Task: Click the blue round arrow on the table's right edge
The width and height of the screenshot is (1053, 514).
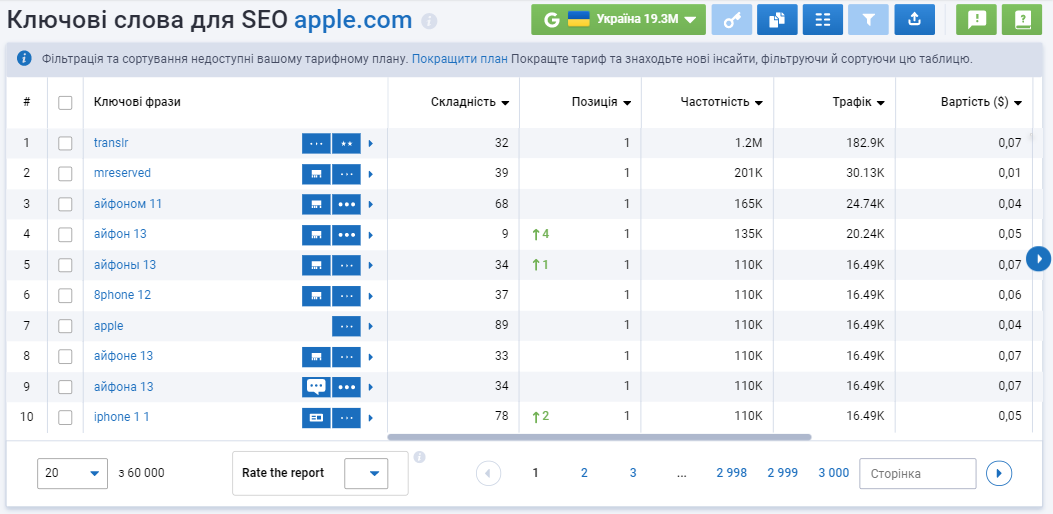Action: click(x=1038, y=258)
